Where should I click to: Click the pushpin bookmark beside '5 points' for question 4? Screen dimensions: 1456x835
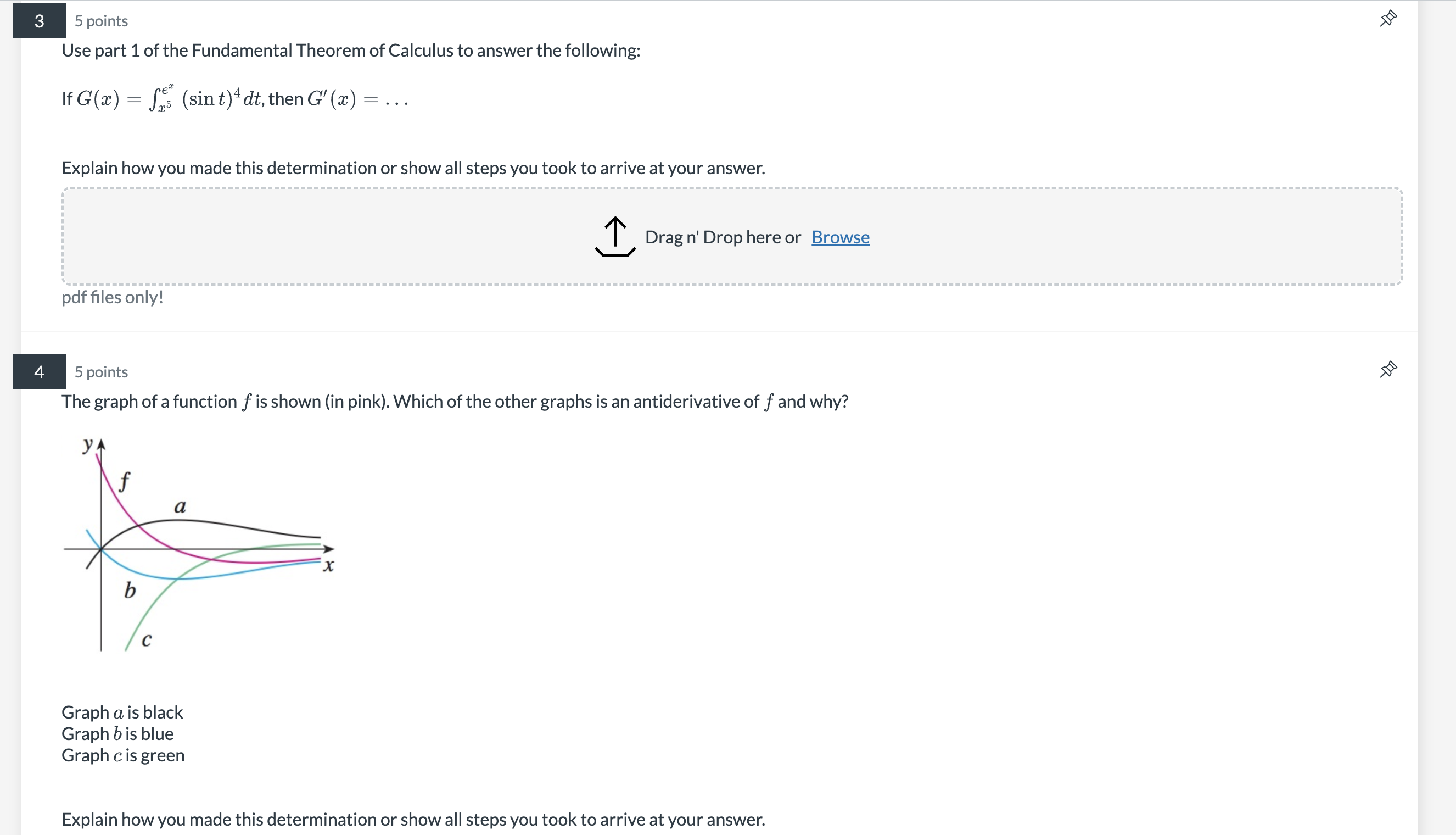tap(1387, 369)
